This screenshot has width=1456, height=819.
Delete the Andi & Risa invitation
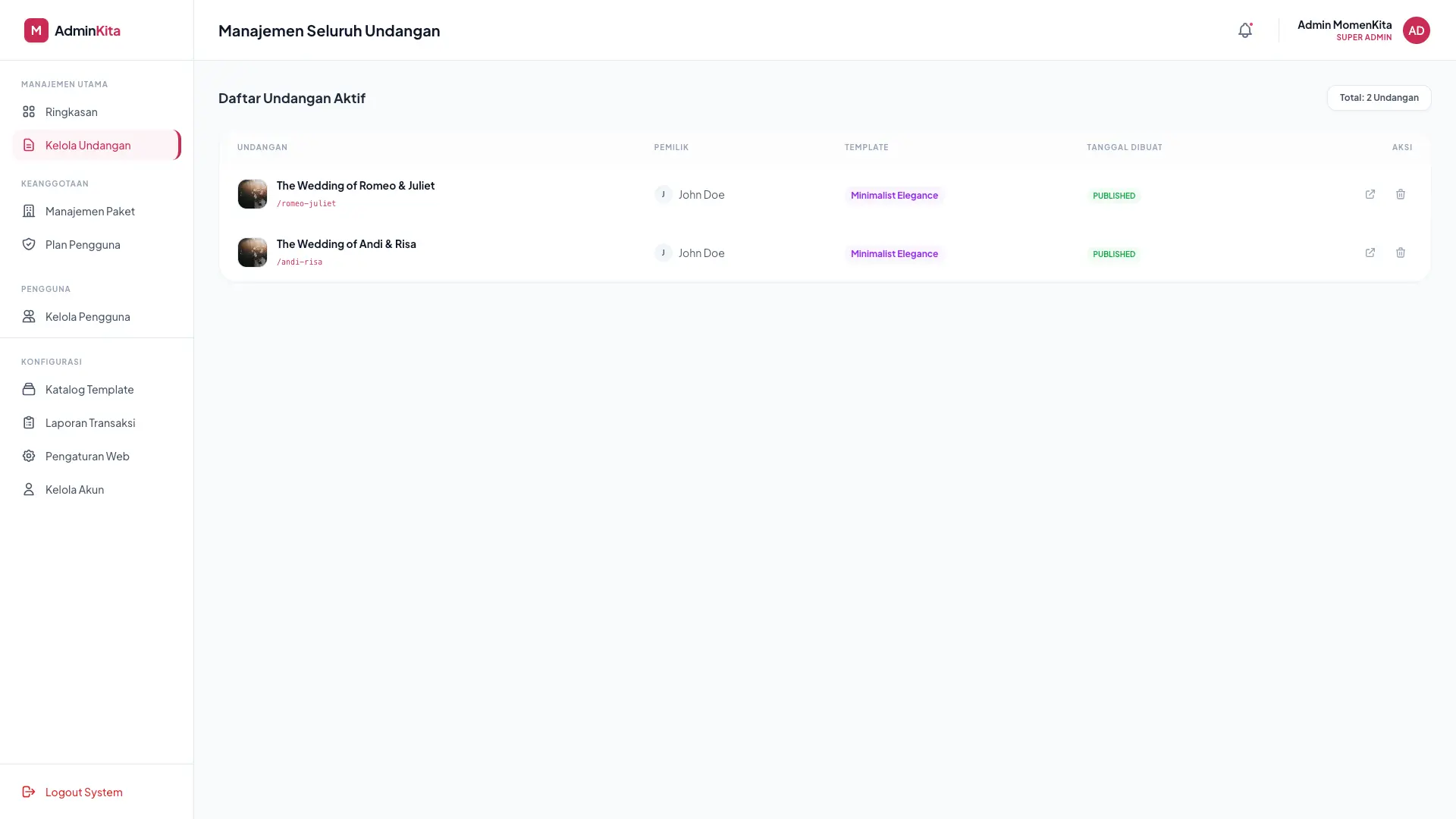pyautogui.click(x=1401, y=253)
